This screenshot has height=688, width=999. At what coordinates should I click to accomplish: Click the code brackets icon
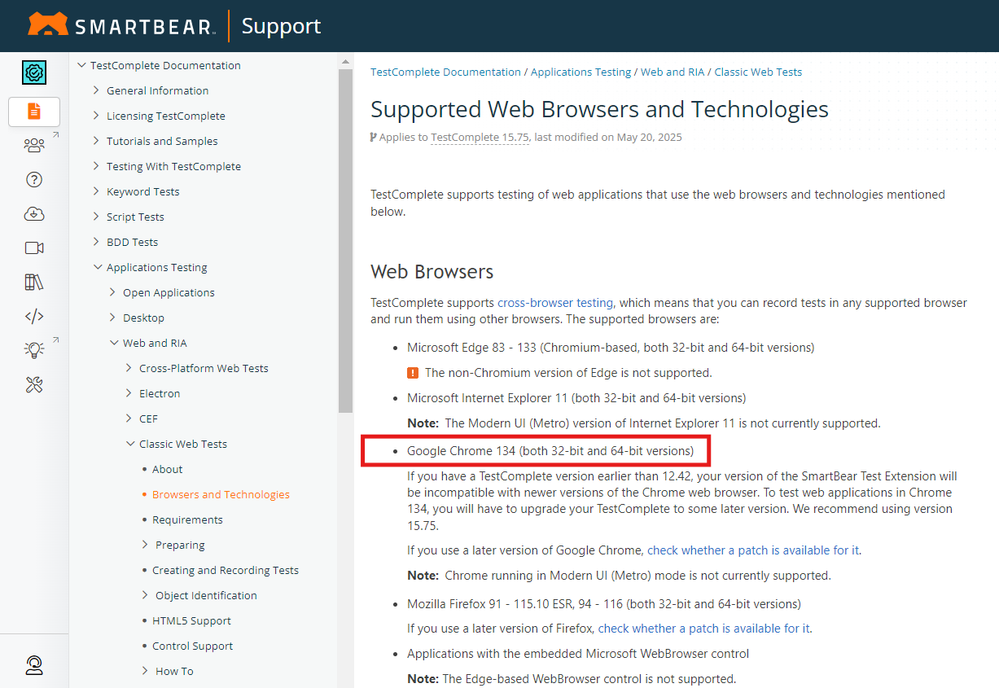coord(34,316)
